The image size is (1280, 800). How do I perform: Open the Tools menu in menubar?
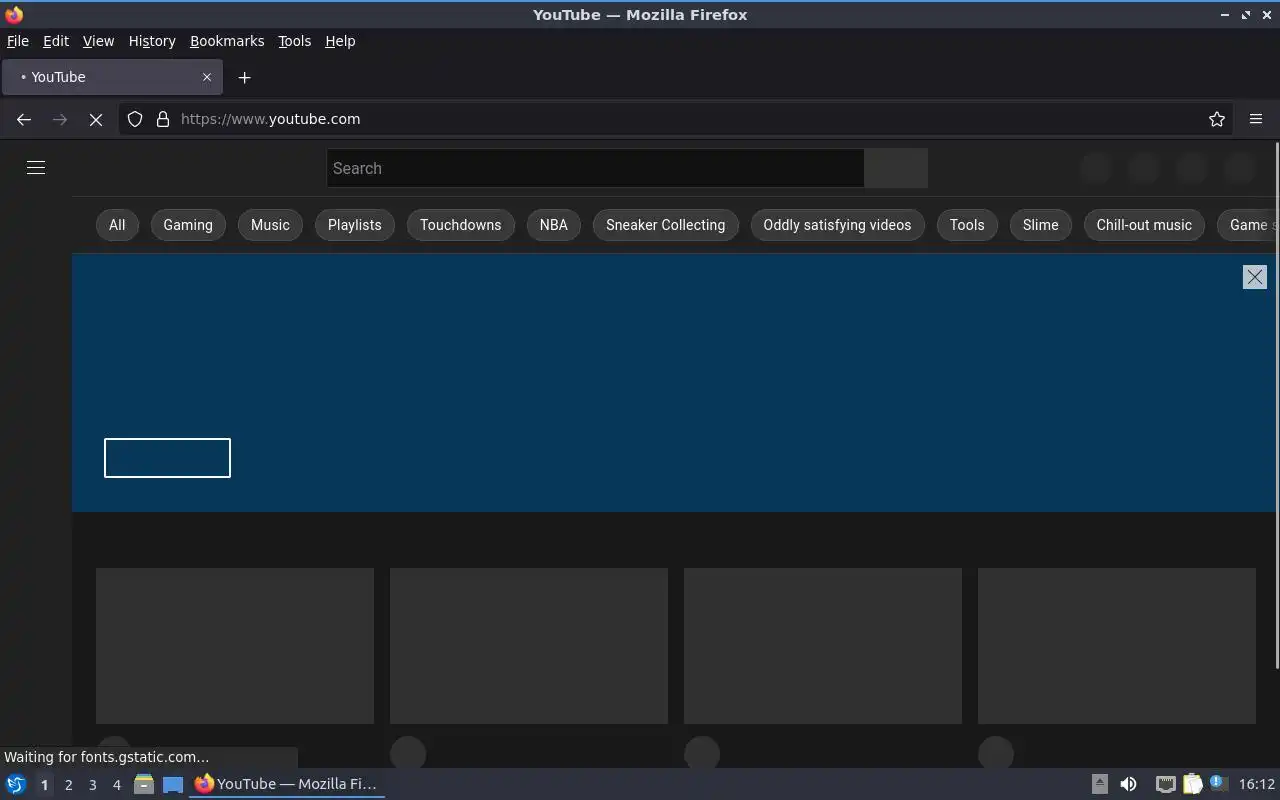coord(294,41)
